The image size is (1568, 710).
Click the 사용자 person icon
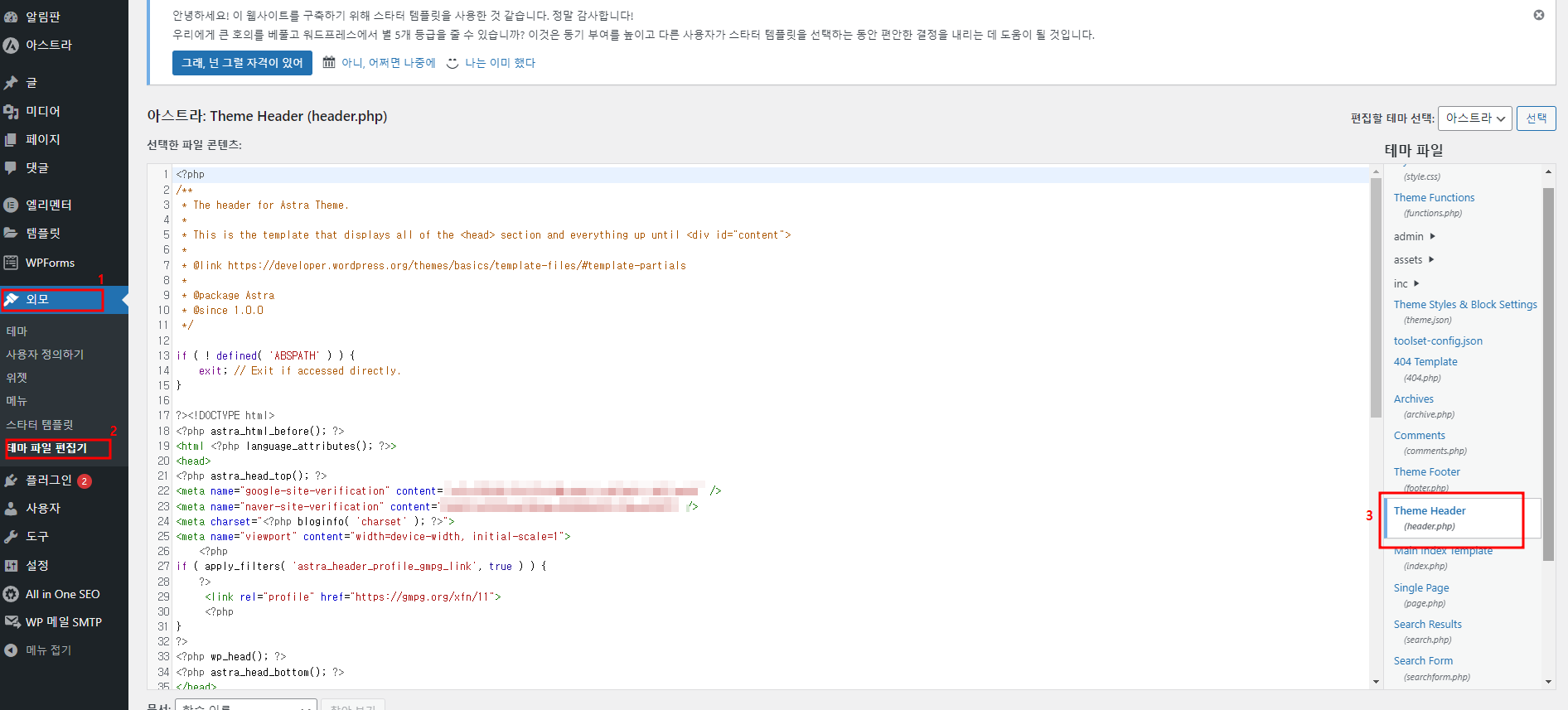(x=11, y=509)
